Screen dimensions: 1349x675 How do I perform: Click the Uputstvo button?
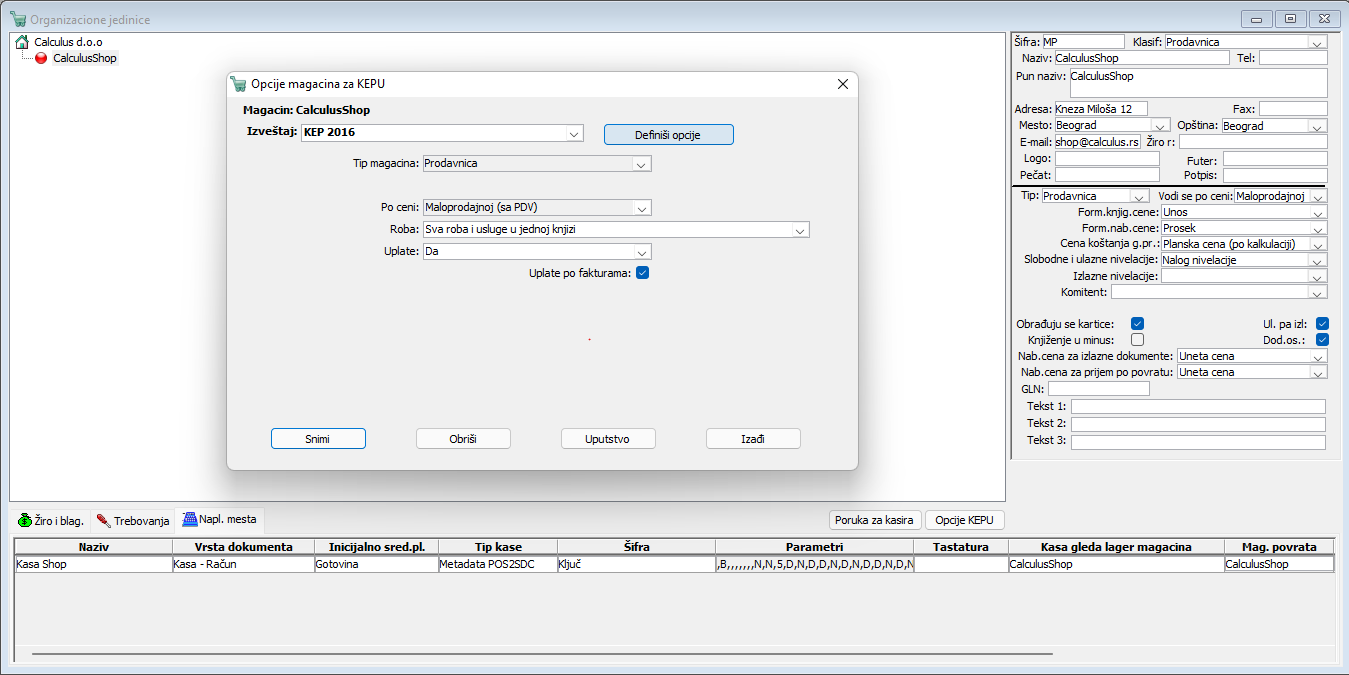[608, 439]
